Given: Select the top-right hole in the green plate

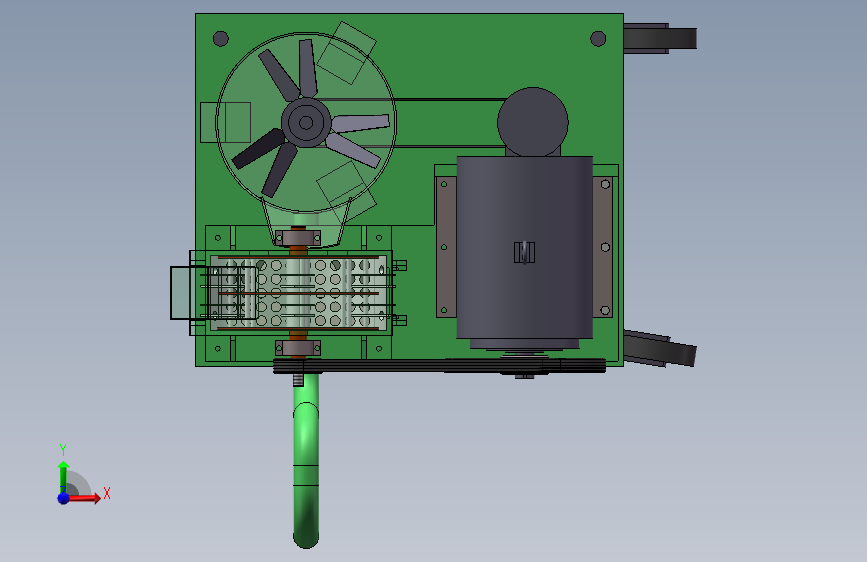Looking at the screenshot, I should 598,39.
